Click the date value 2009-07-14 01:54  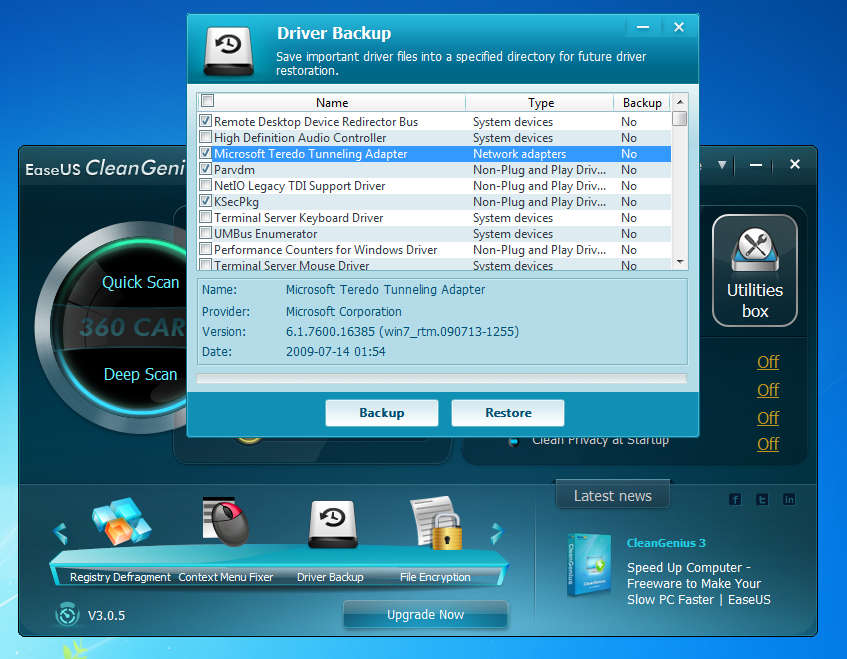(335, 352)
